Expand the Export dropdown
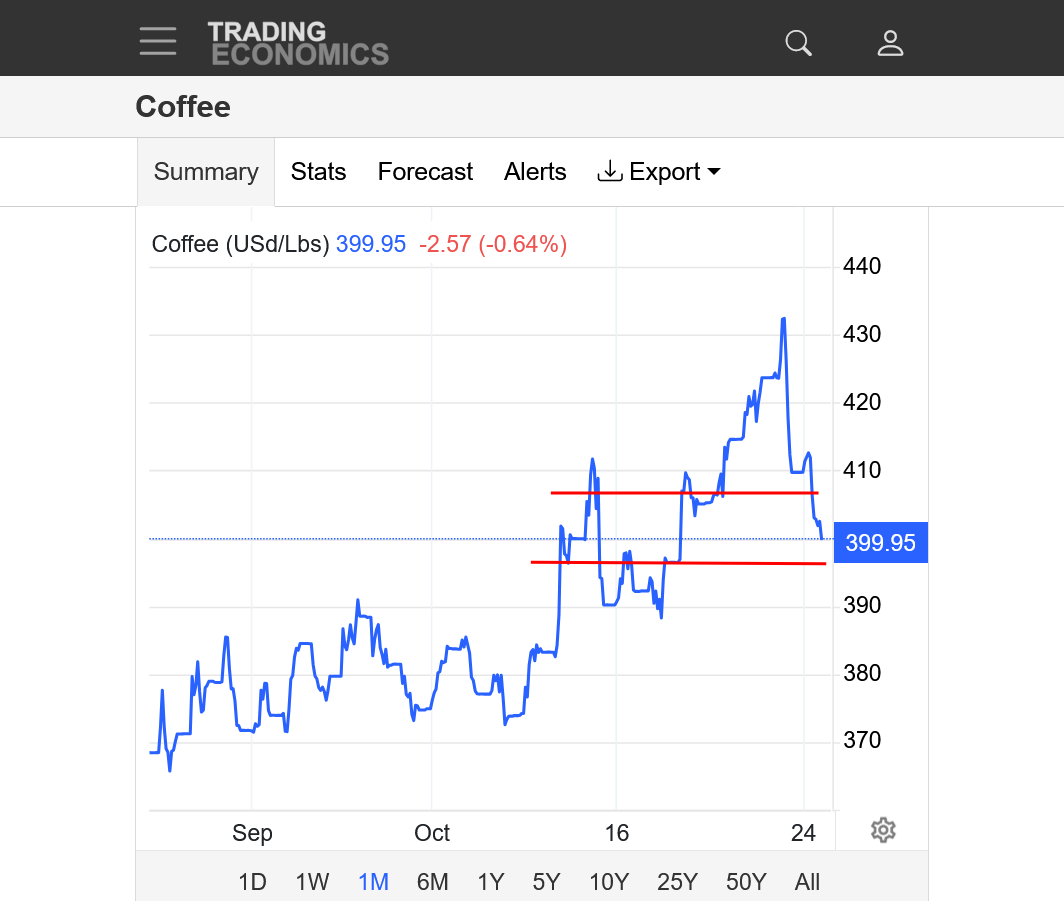The height and width of the screenshot is (901, 1064). pyautogui.click(x=659, y=172)
